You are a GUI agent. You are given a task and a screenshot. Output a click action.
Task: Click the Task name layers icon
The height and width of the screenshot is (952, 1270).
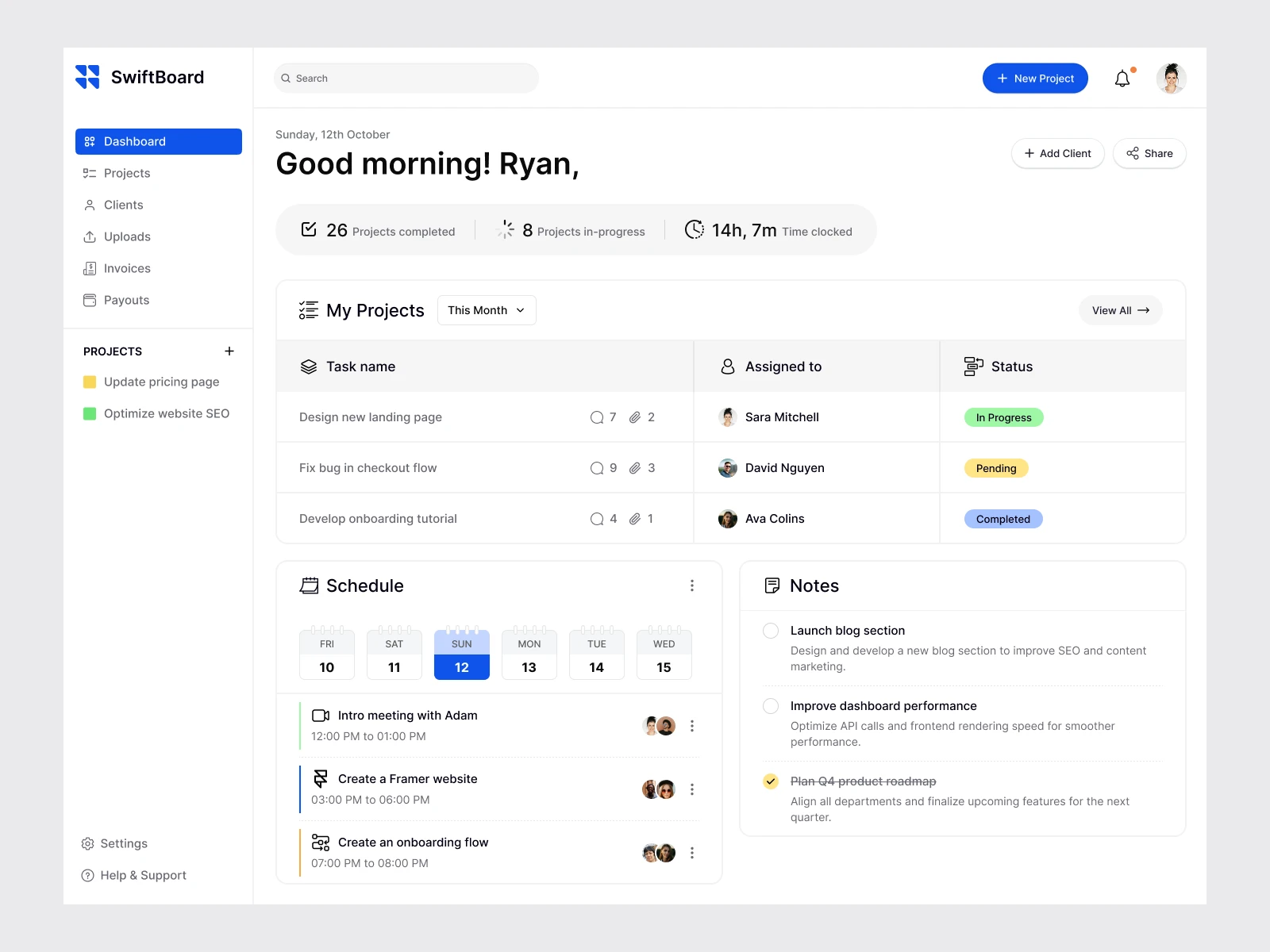pyautogui.click(x=309, y=367)
